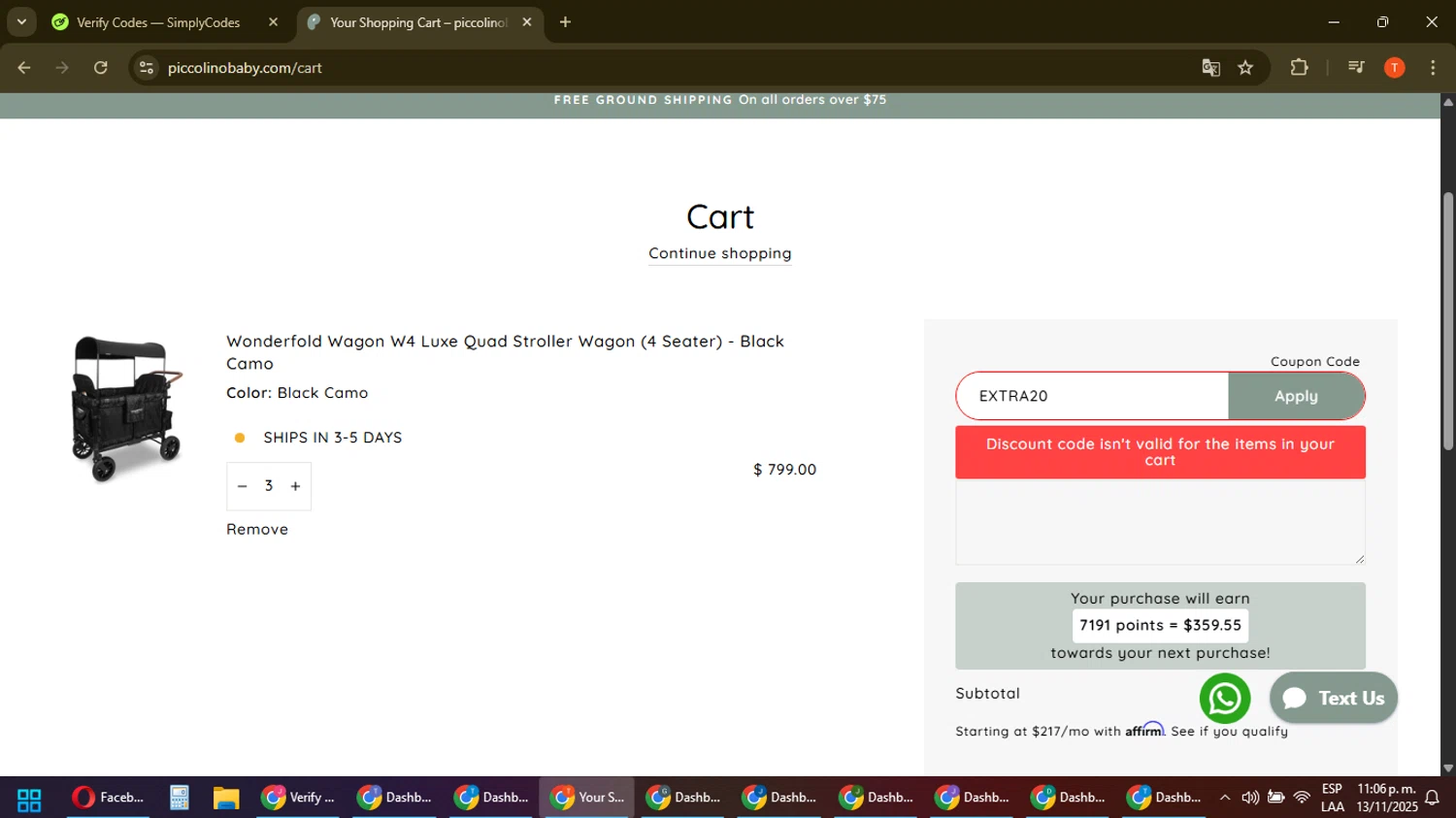Click the page vertical scrollbar thumb

pyautogui.click(x=1448, y=320)
